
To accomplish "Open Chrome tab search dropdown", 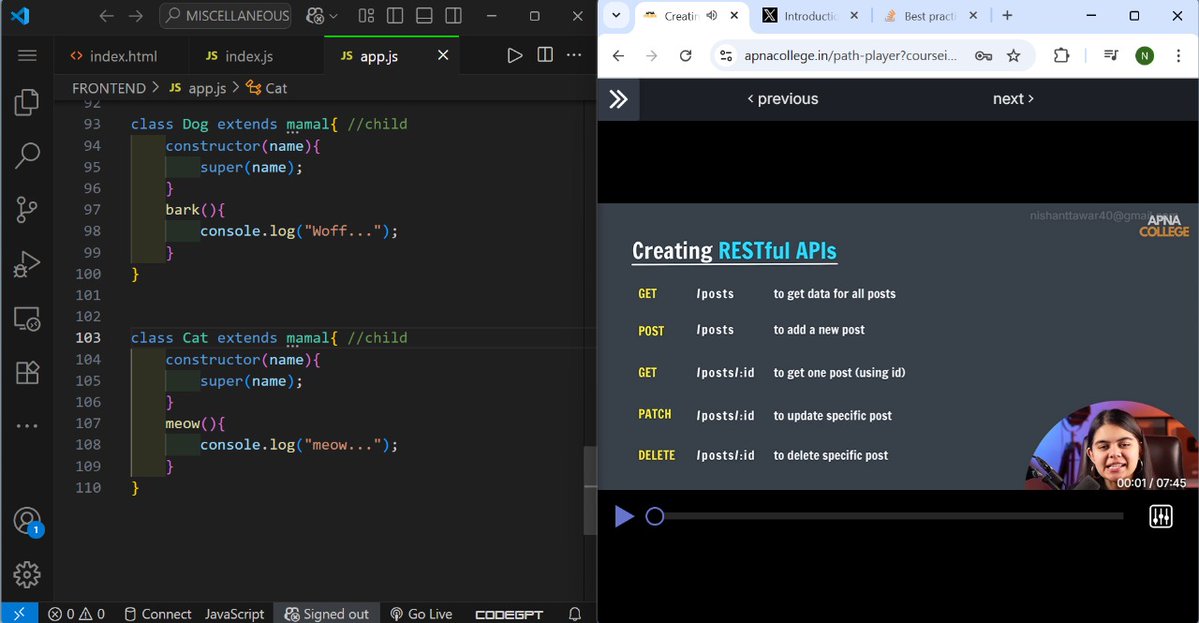I will click(x=616, y=15).
